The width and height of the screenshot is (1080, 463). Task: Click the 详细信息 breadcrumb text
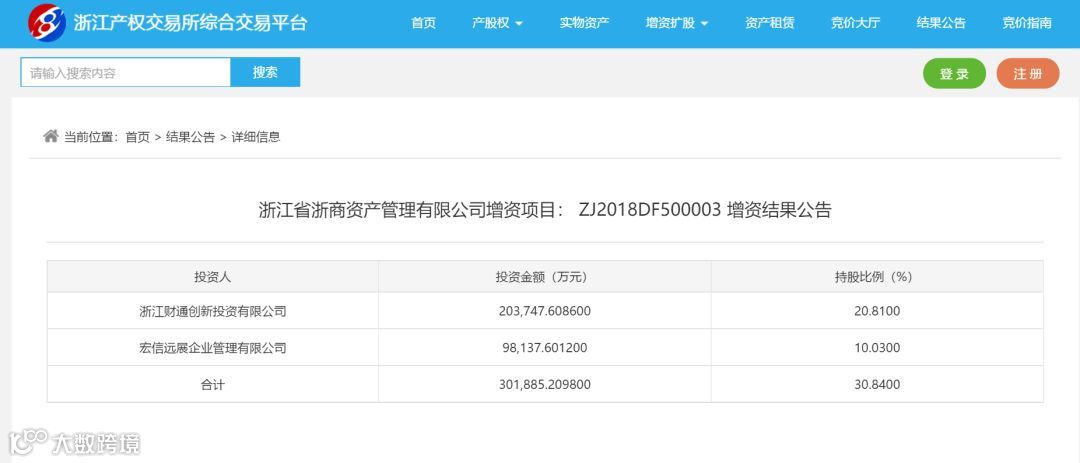point(256,137)
